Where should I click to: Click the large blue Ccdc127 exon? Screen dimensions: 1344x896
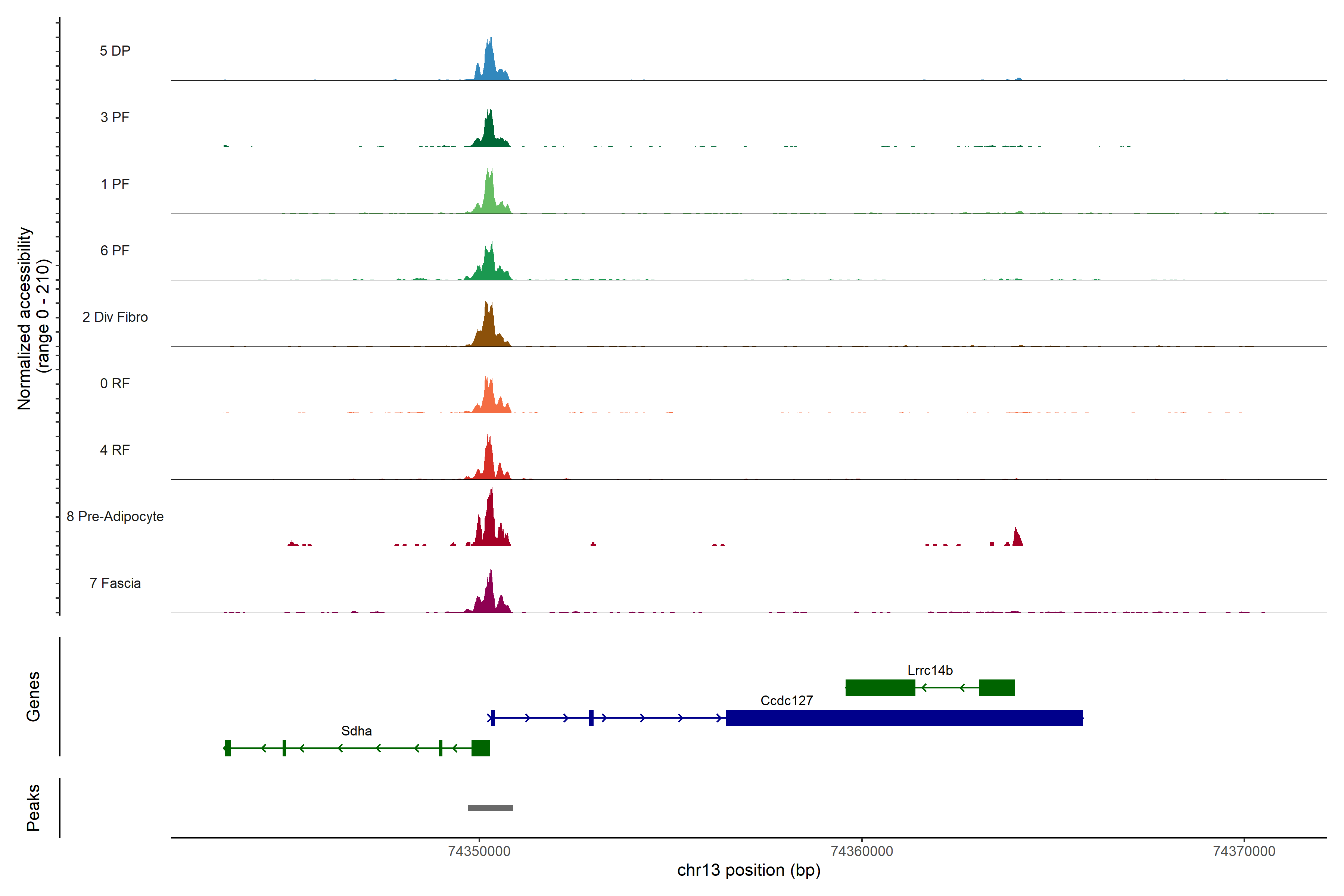coord(904,718)
